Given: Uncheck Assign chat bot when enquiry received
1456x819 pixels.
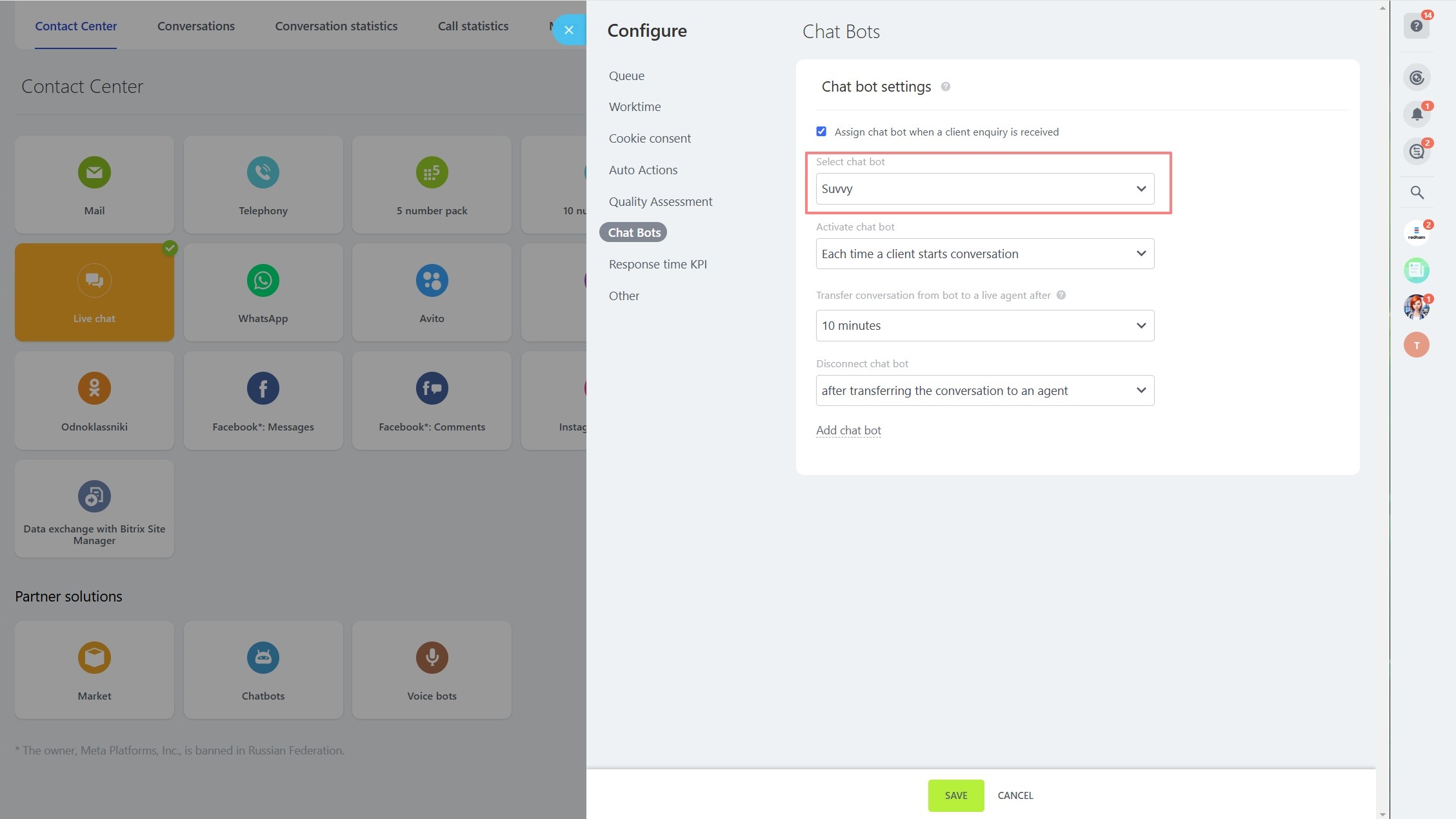Looking at the screenshot, I should pos(821,132).
